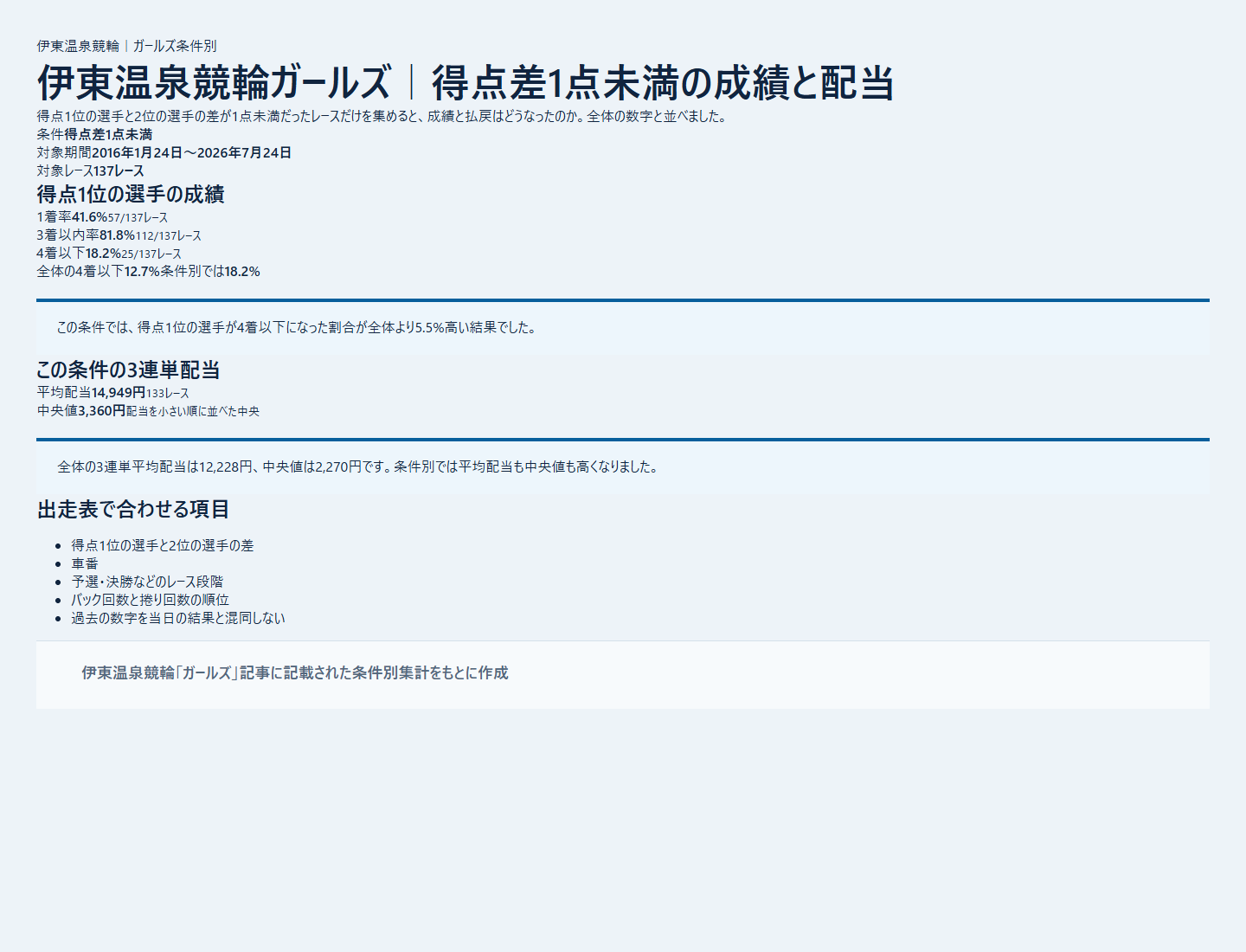Select the intro sentence starting 得点1位の選手と2位の選手の差が1点未満
Screen dimensions: 1246x952
pyautogui.click(x=383, y=116)
